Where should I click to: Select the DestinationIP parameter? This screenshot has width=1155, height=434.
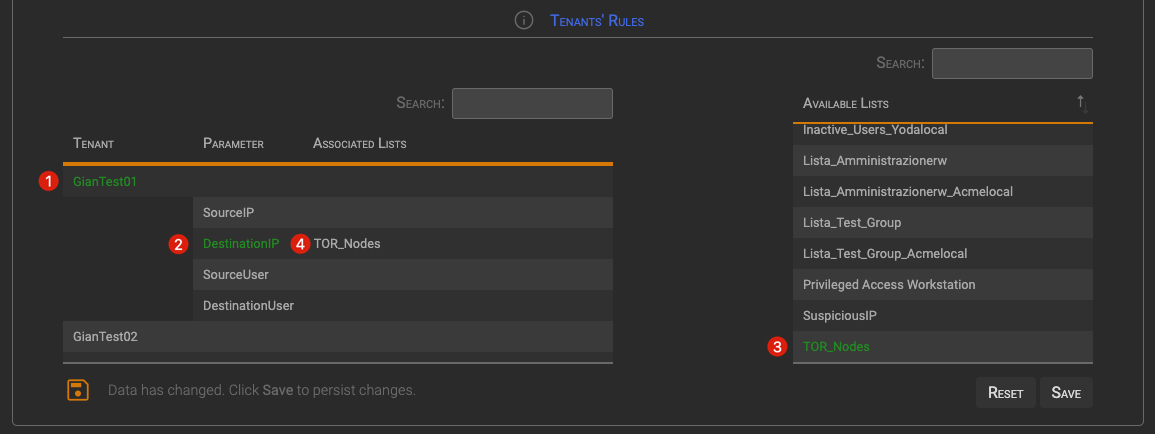point(241,244)
